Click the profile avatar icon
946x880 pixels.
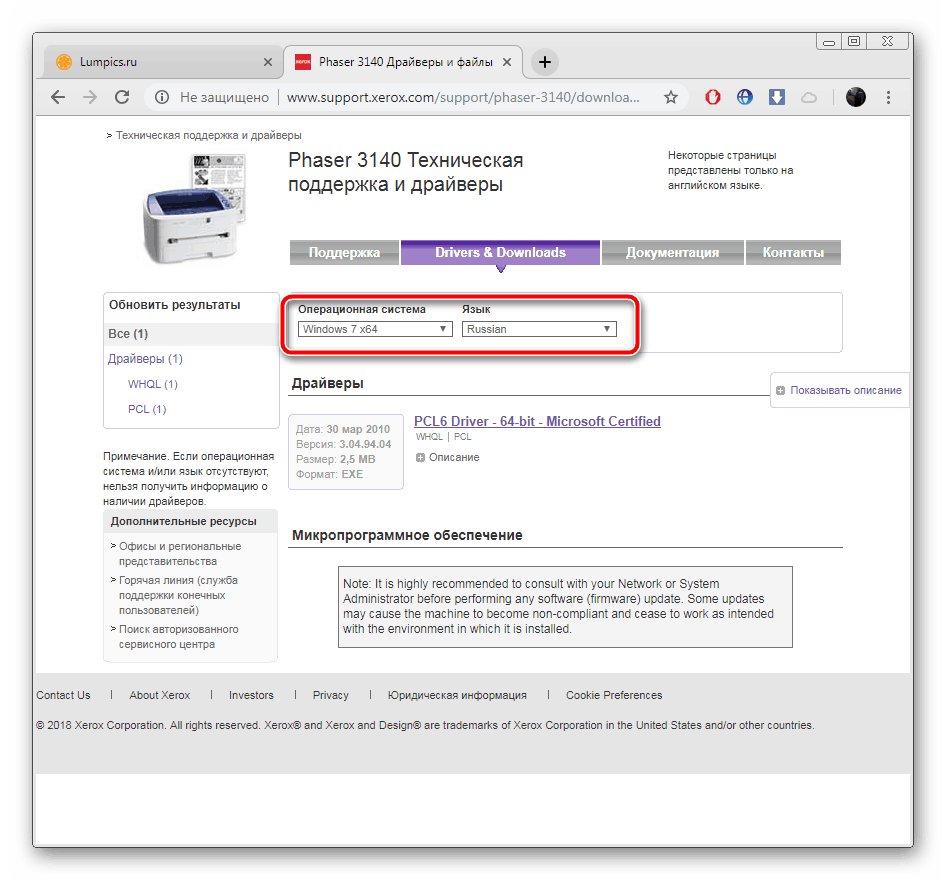(855, 97)
